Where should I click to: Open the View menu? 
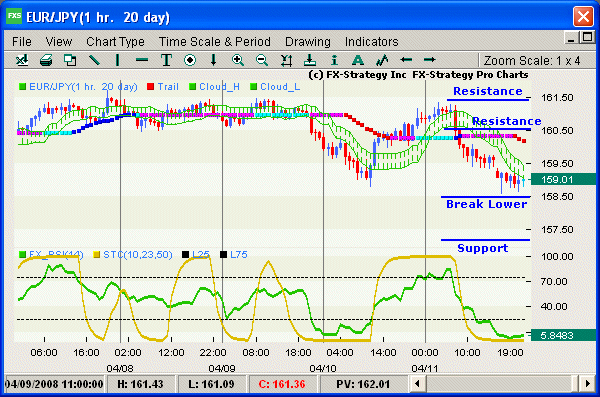click(x=59, y=41)
